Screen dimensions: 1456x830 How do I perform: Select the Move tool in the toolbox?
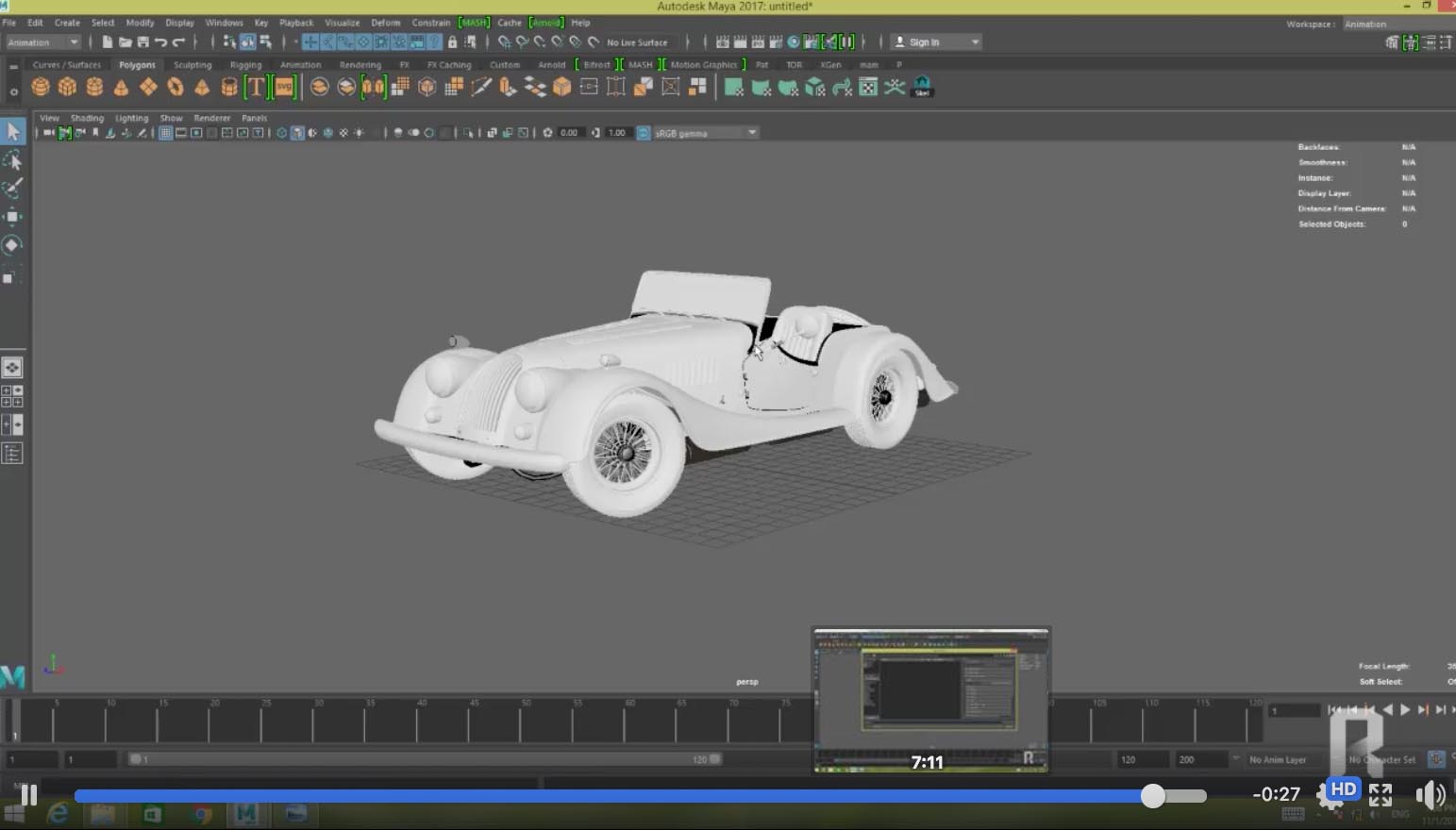pos(12,217)
